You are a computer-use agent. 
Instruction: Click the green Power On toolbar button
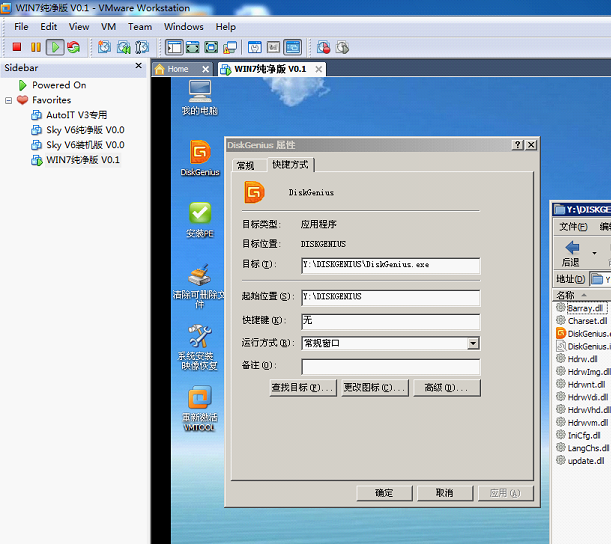pyautogui.click(x=55, y=47)
